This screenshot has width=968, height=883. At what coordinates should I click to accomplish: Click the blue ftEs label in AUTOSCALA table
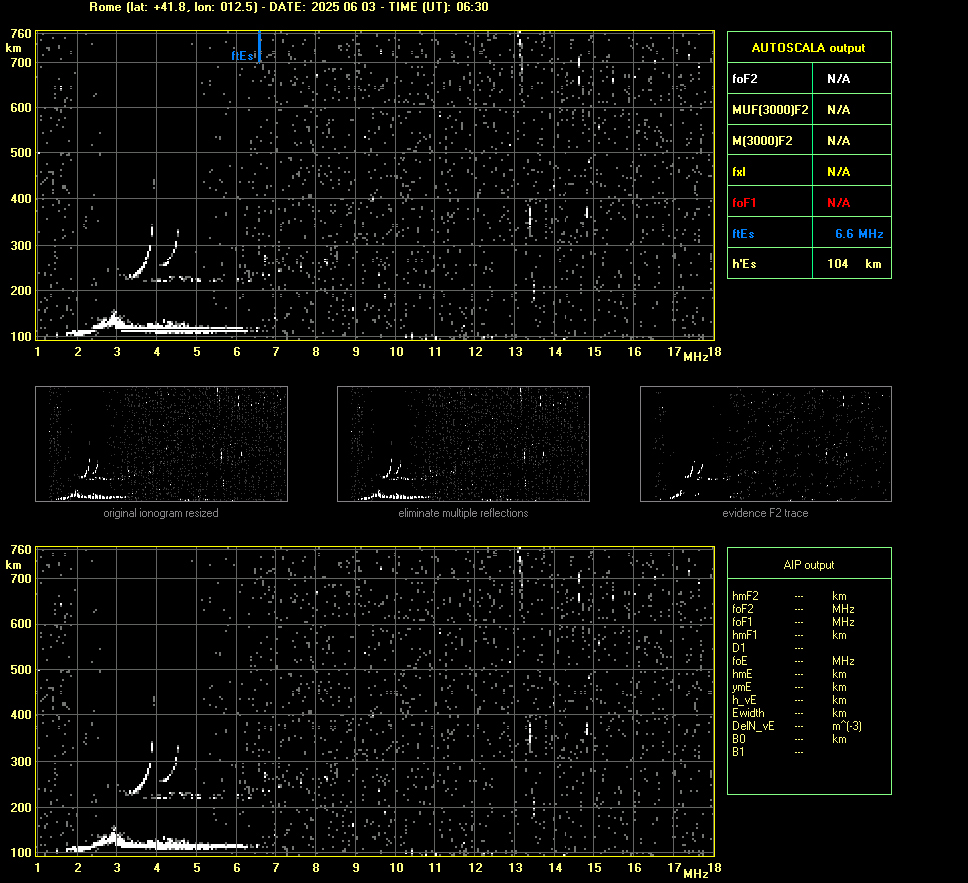click(x=743, y=233)
